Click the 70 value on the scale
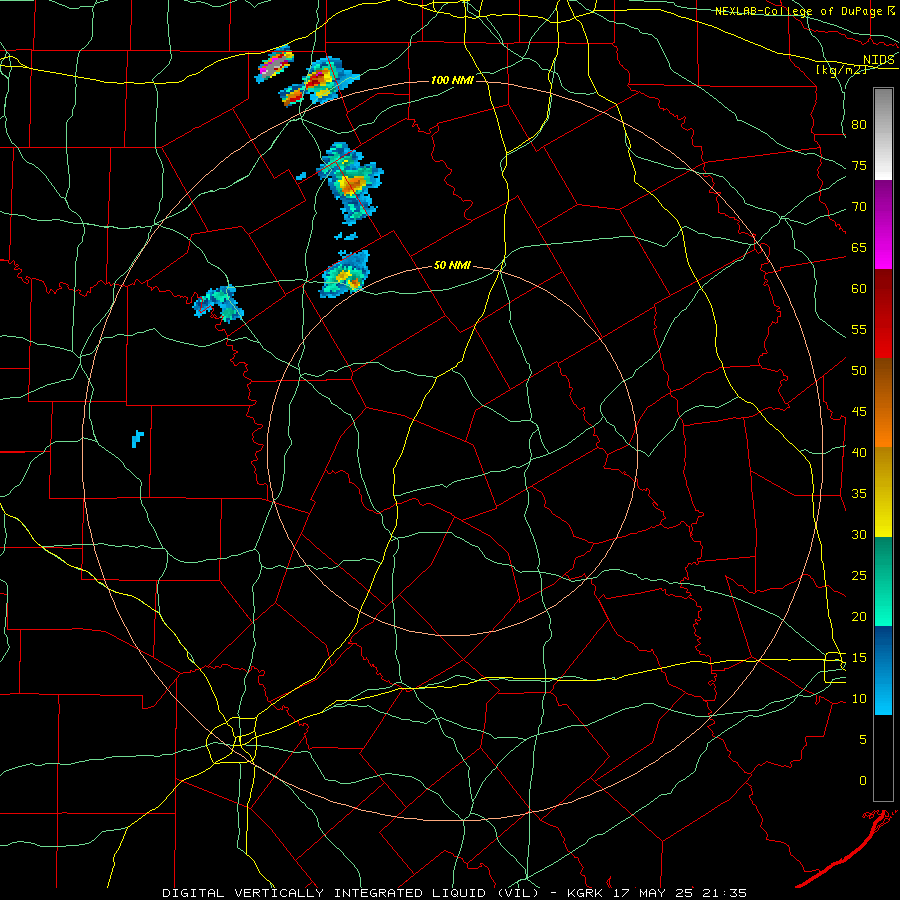Image resolution: width=900 pixels, height=900 pixels. pos(859,207)
